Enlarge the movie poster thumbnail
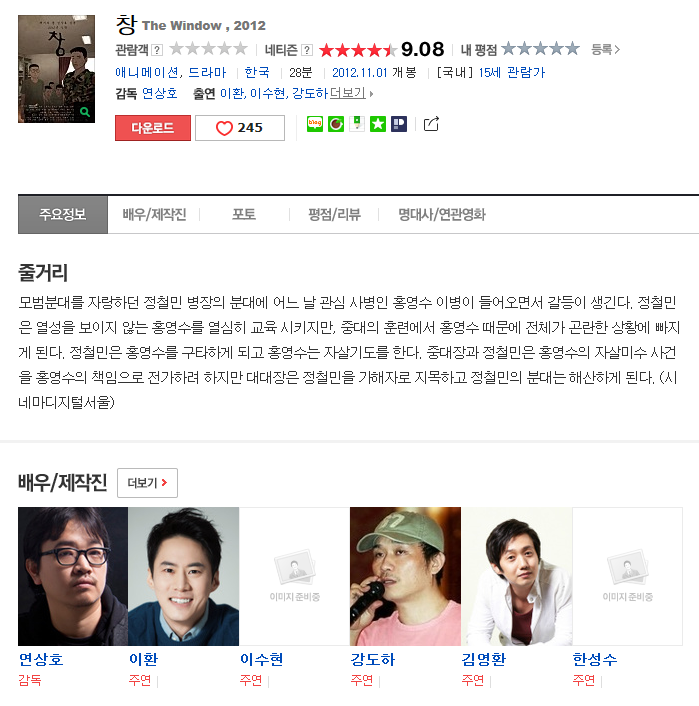The height and width of the screenshot is (706, 699). 56,69
